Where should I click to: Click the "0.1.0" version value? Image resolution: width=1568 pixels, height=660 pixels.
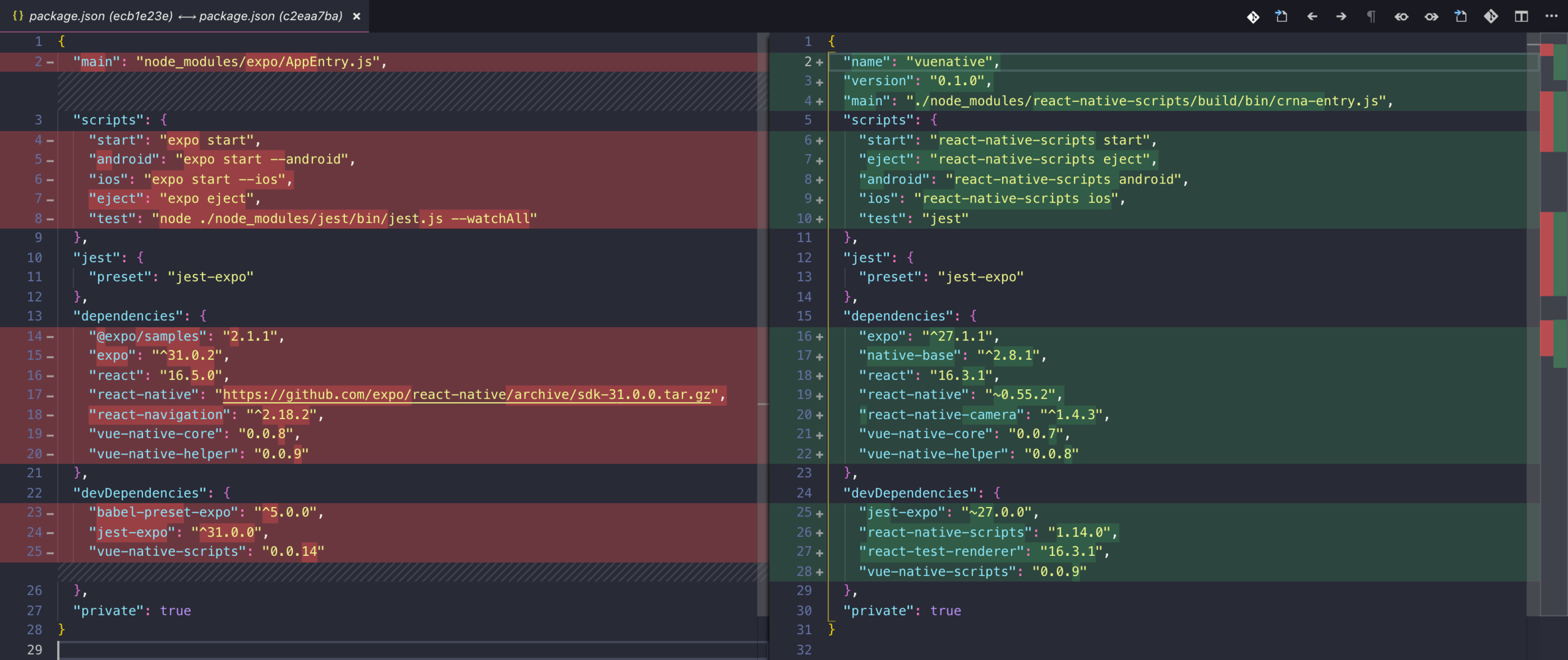(x=957, y=81)
